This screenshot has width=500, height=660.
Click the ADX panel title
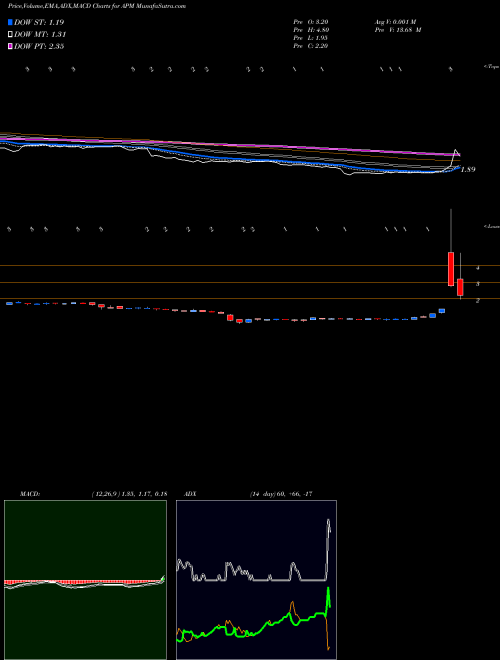click(x=190, y=494)
